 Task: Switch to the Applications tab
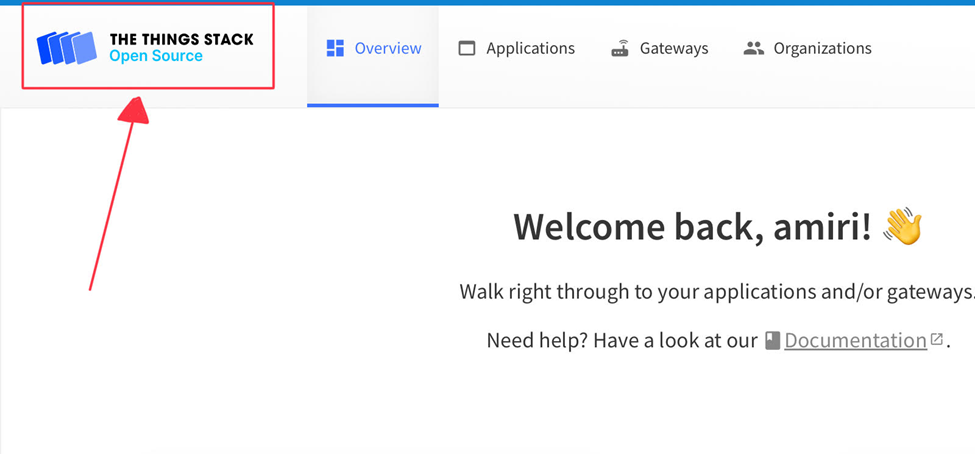[517, 49]
